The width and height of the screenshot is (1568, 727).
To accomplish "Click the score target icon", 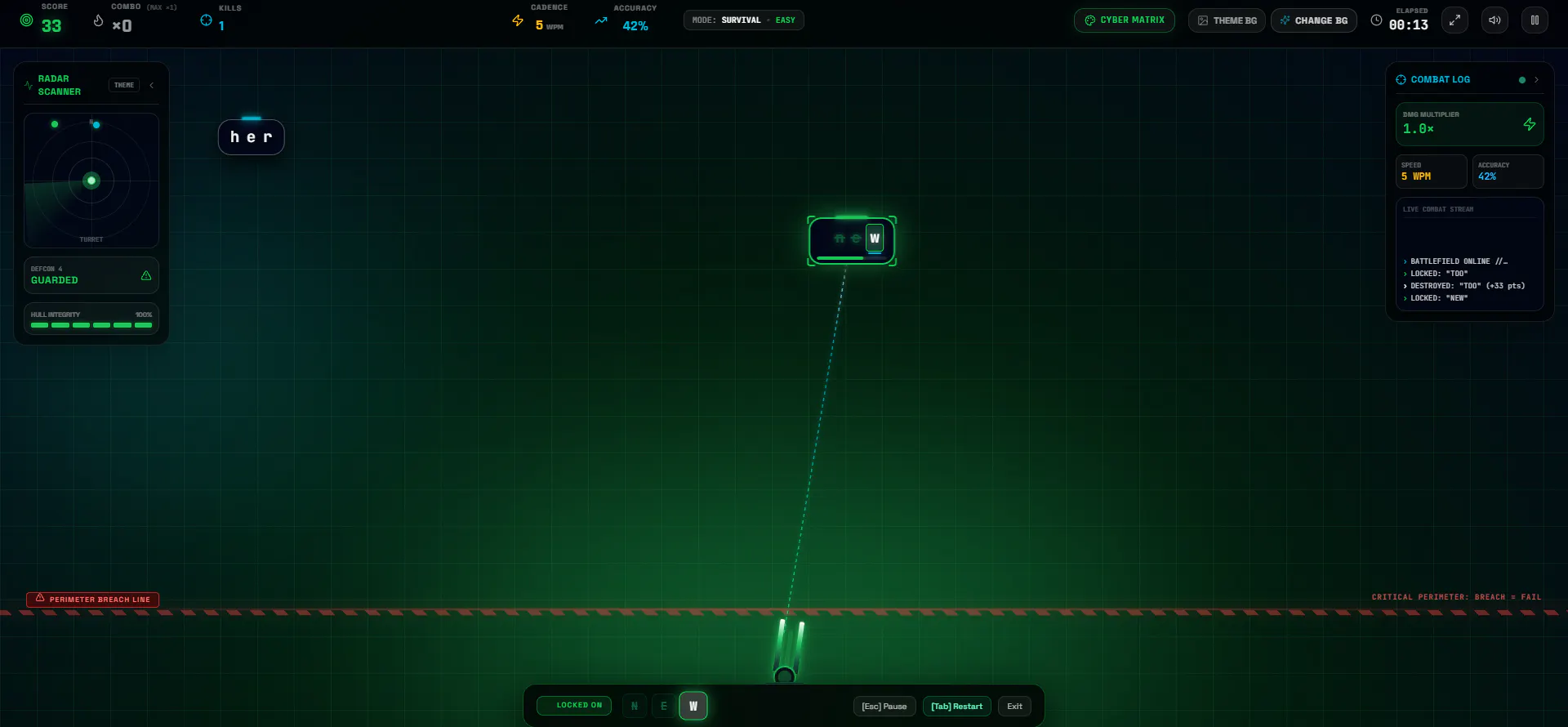I will 26,20.
